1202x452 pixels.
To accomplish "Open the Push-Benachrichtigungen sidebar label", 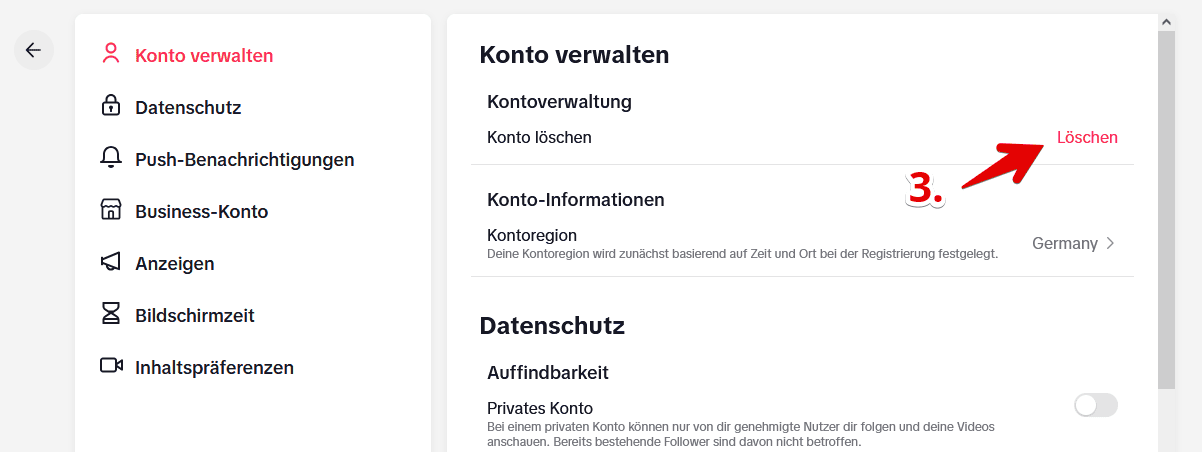I will (244, 159).
